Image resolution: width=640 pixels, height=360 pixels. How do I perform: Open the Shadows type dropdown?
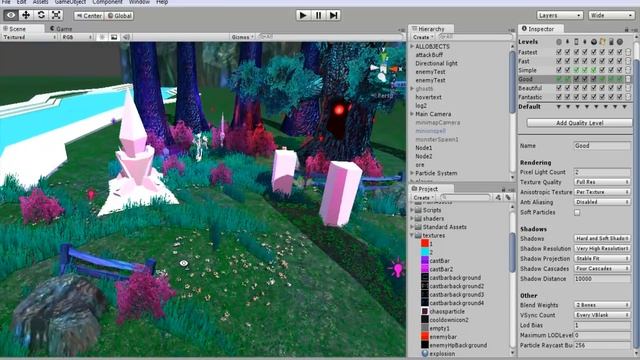tap(602, 238)
